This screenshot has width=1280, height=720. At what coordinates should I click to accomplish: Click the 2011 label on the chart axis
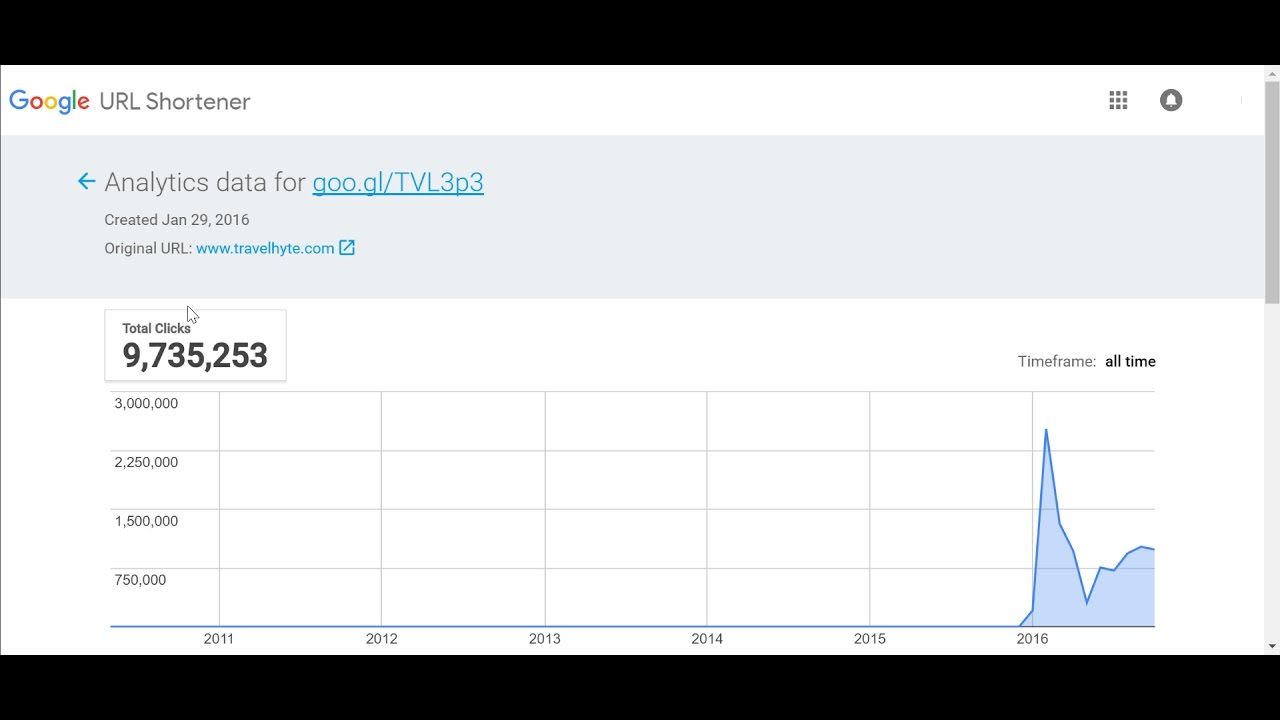click(x=218, y=638)
